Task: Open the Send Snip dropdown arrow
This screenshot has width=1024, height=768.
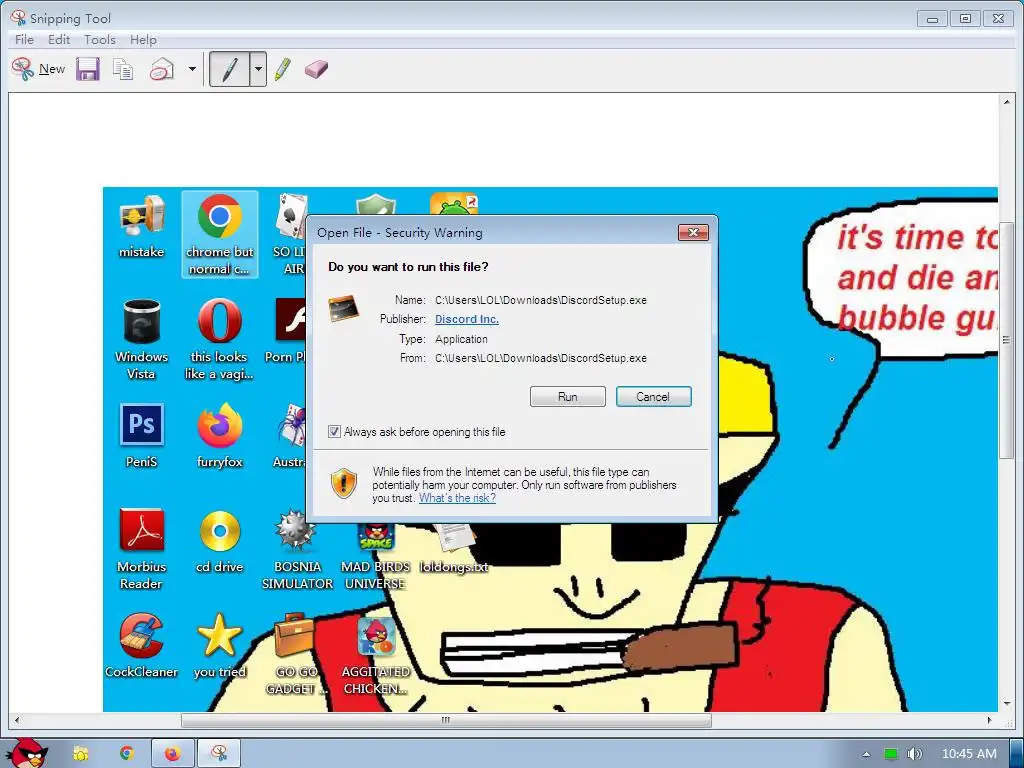Action: tap(192, 69)
